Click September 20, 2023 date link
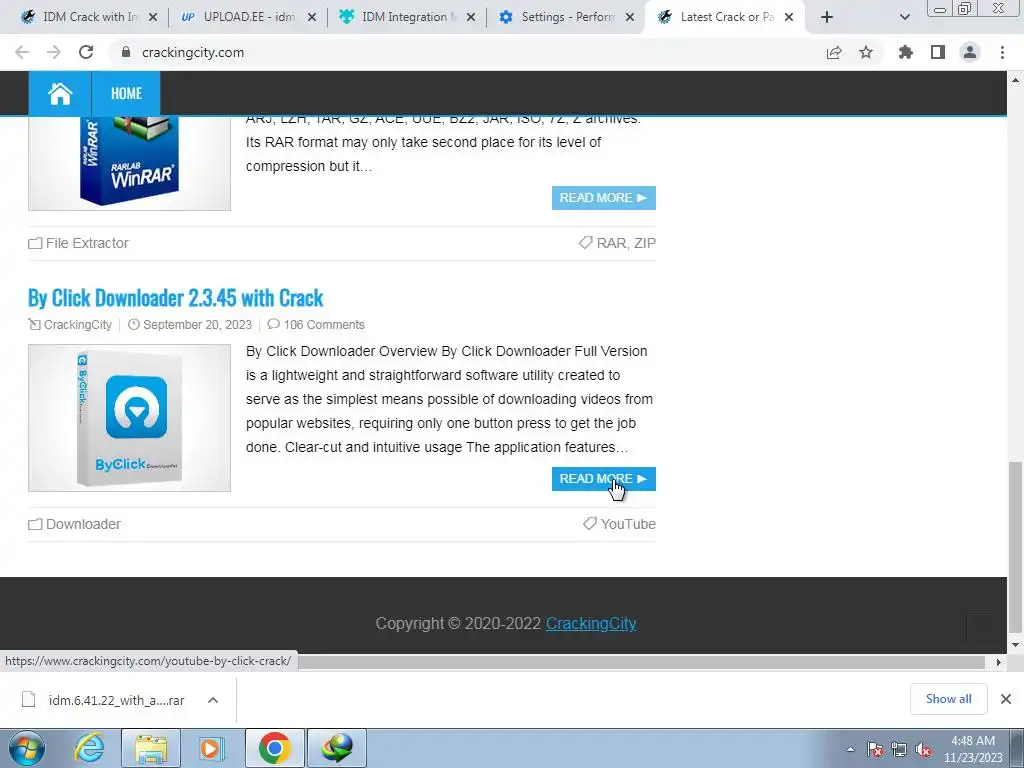Screen dimensions: 1024x768 coord(197,325)
